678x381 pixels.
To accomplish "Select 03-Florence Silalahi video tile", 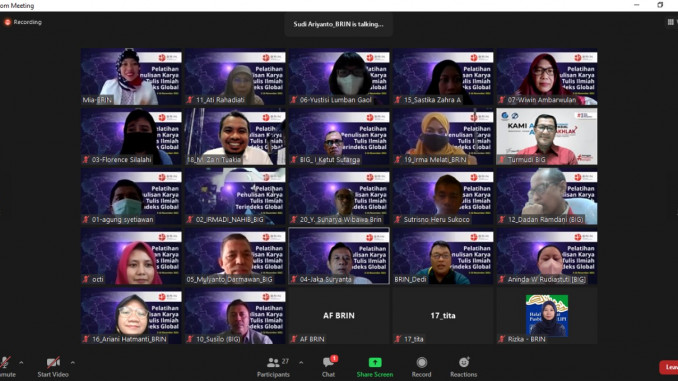I will (x=131, y=136).
